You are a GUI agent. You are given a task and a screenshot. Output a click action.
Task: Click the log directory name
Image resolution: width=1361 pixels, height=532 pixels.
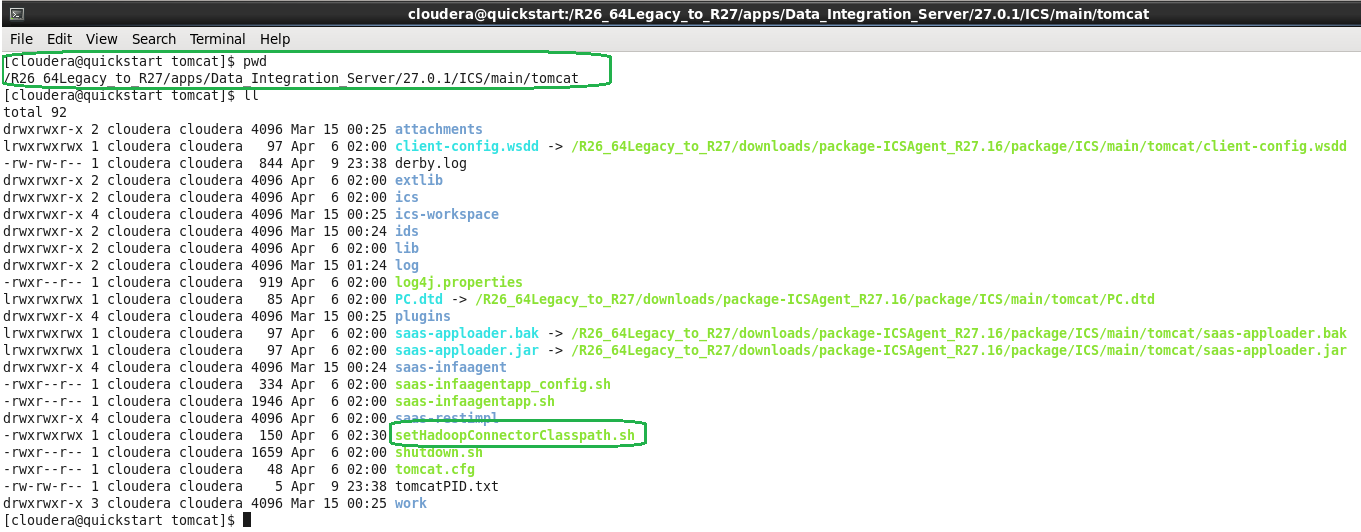tap(407, 265)
